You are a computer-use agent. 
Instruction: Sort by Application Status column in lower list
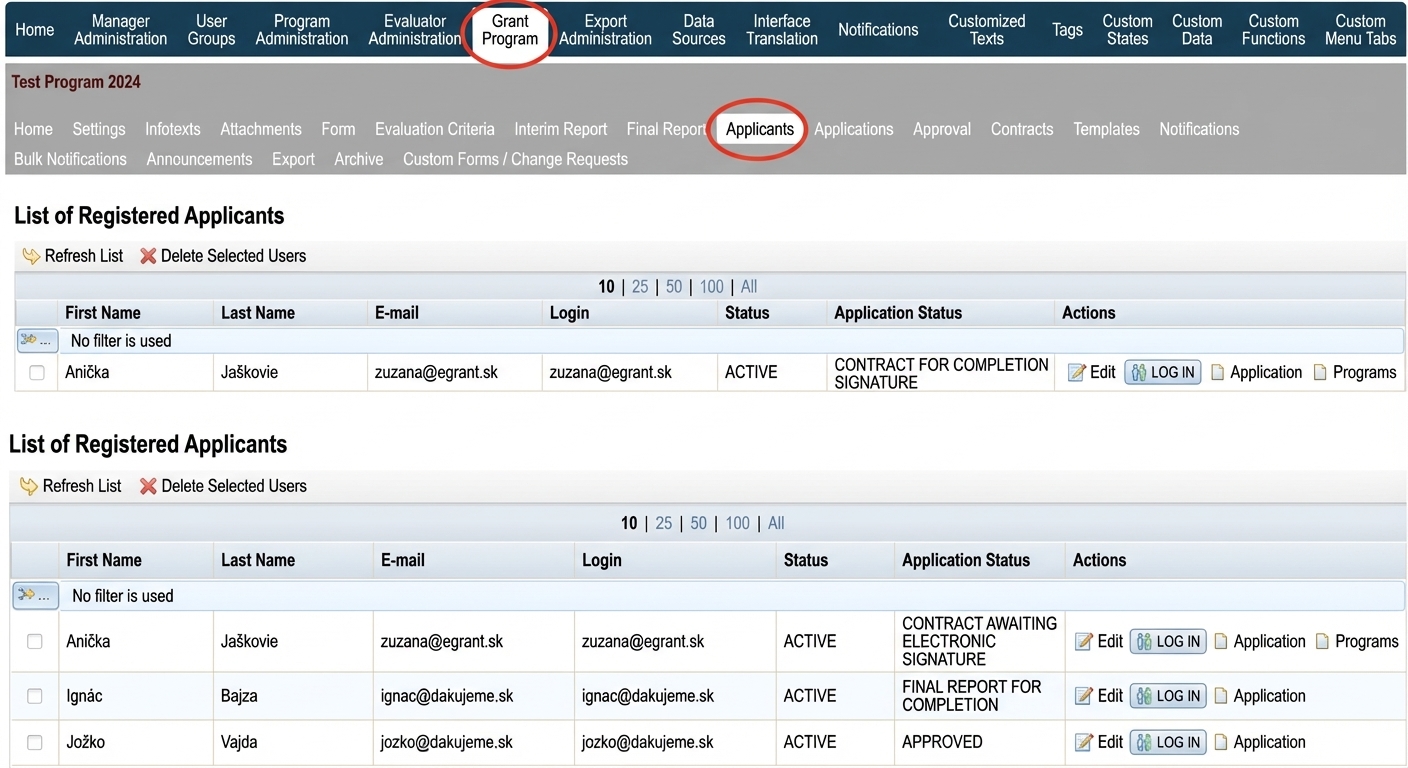(x=966, y=560)
